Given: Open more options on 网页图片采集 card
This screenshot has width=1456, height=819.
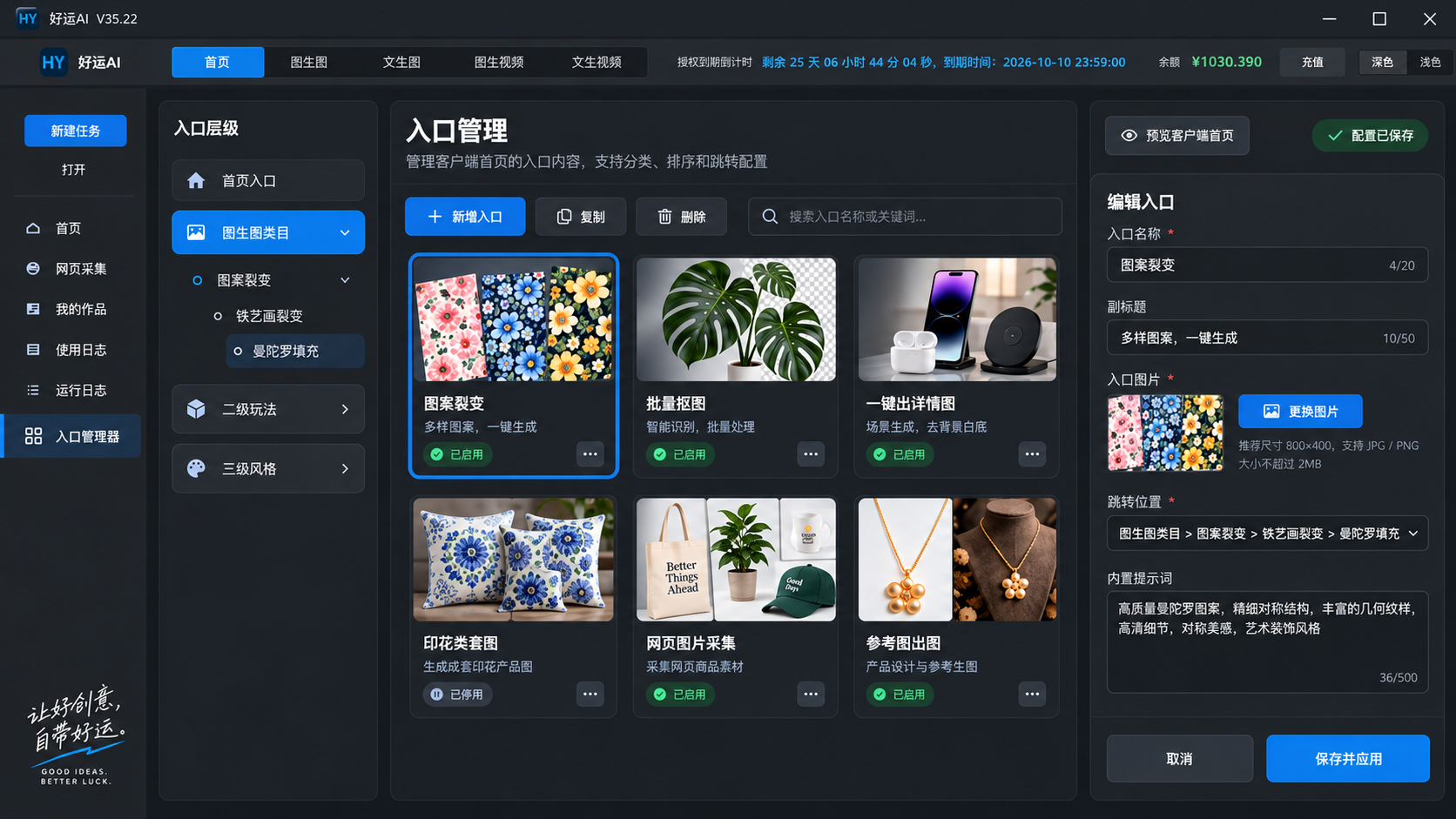Looking at the screenshot, I should coord(811,695).
